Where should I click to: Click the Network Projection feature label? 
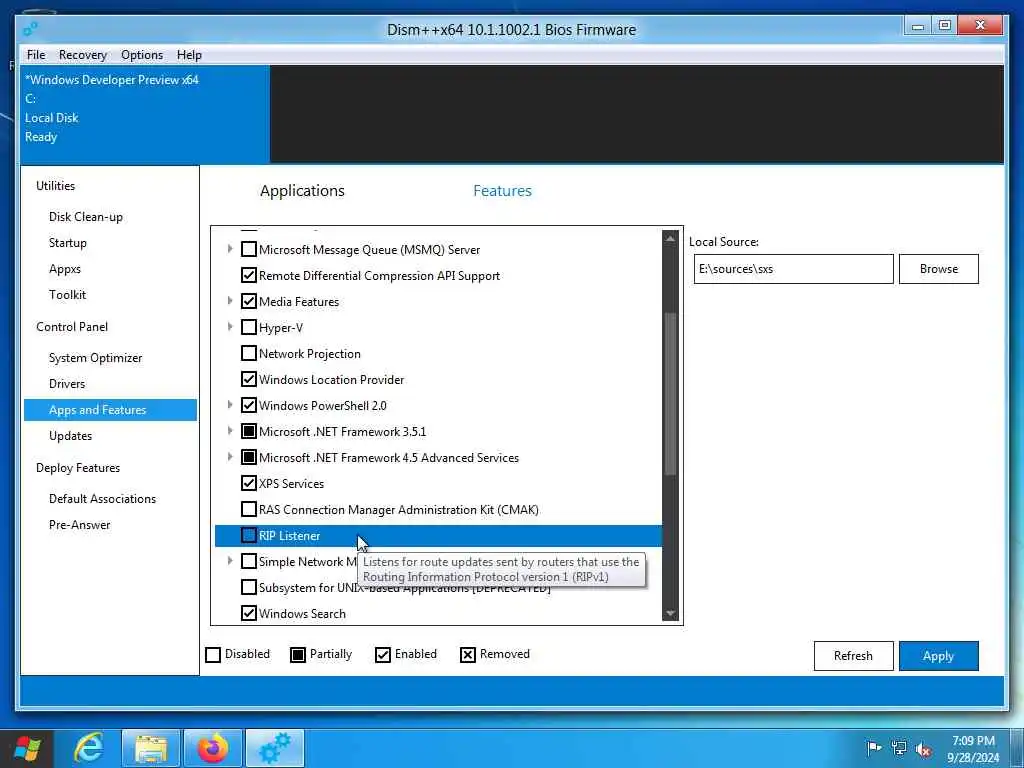[310, 353]
